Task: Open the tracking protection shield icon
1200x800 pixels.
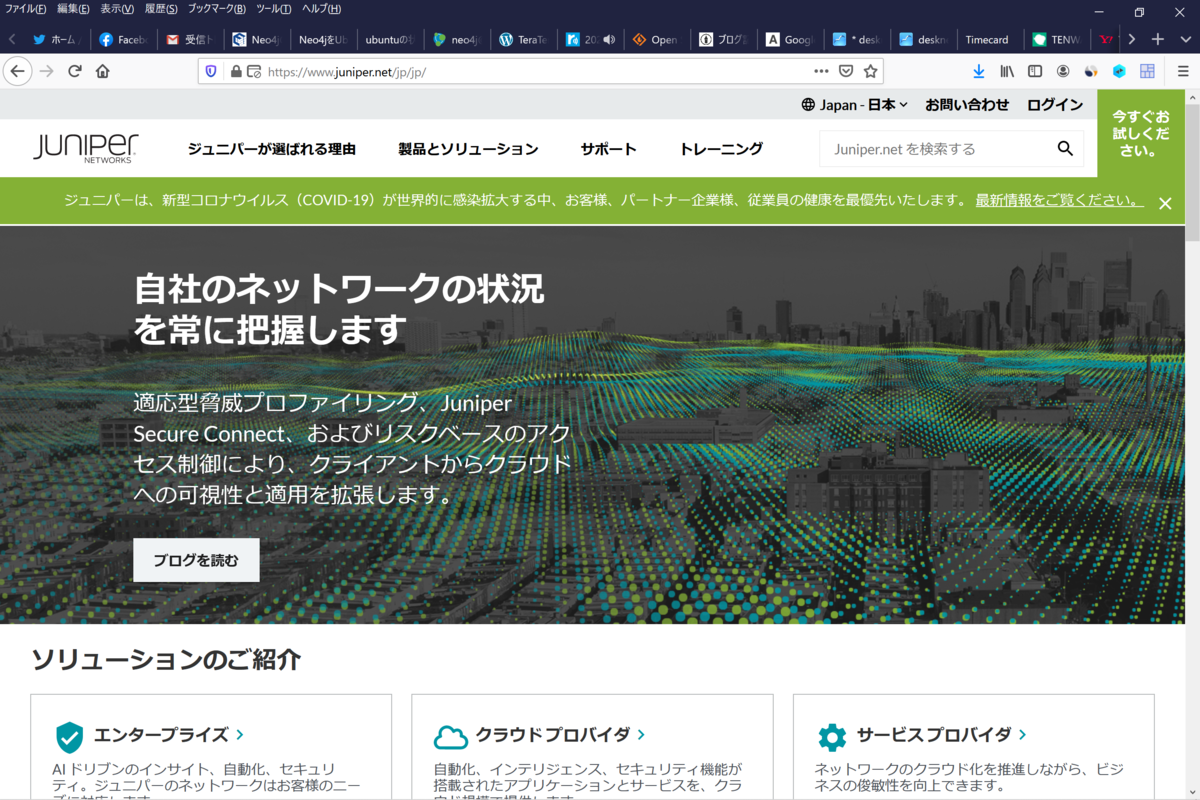Action: click(x=211, y=71)
